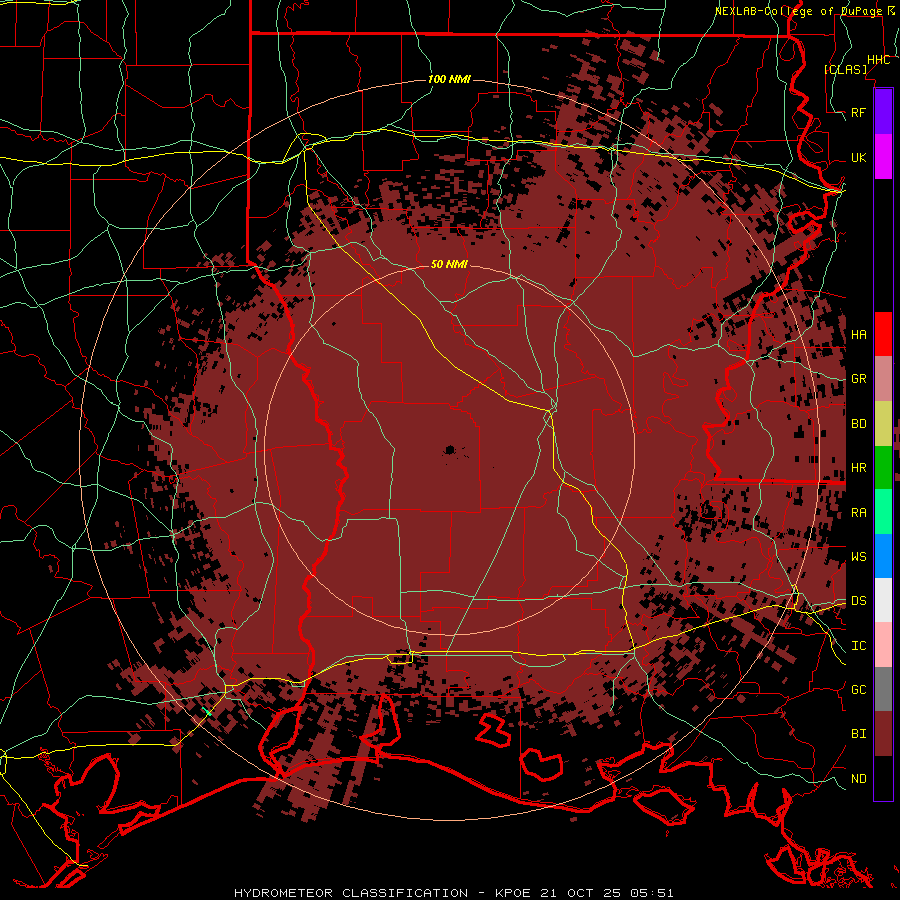Viewport: 900px width, 900px height.
Task: Select the "DS" legend label
Action: tap(858, 600)
